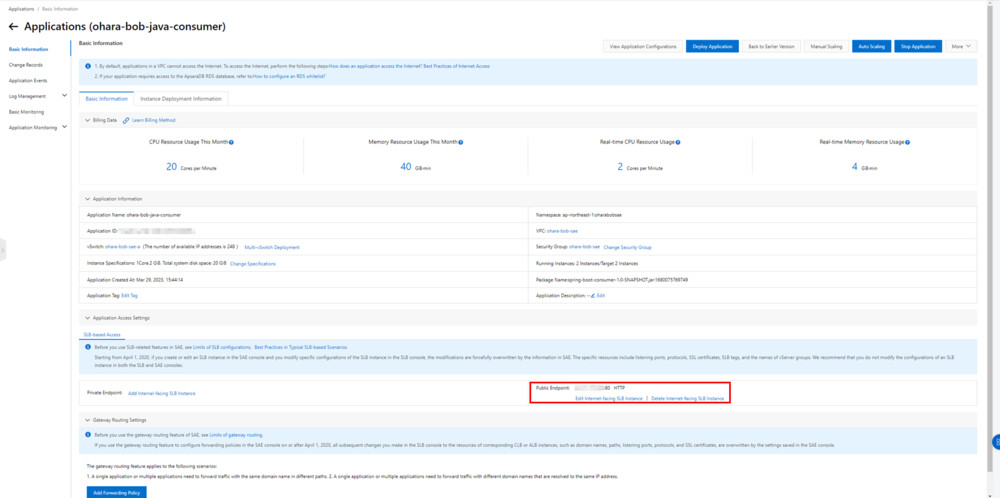1000x498 pixels.
Task: Click the Stop Application button
Action: 918,46
